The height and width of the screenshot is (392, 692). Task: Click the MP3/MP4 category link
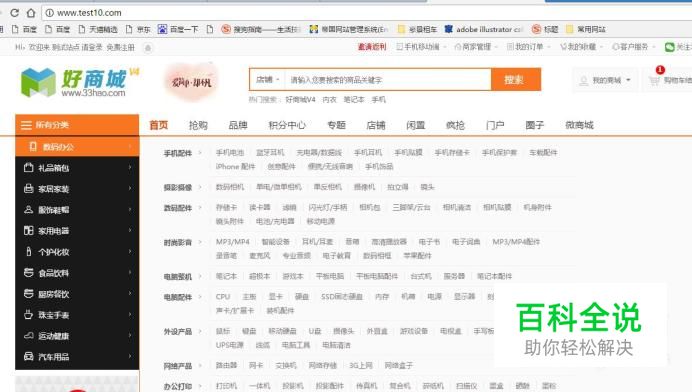[x=233, y=242]
